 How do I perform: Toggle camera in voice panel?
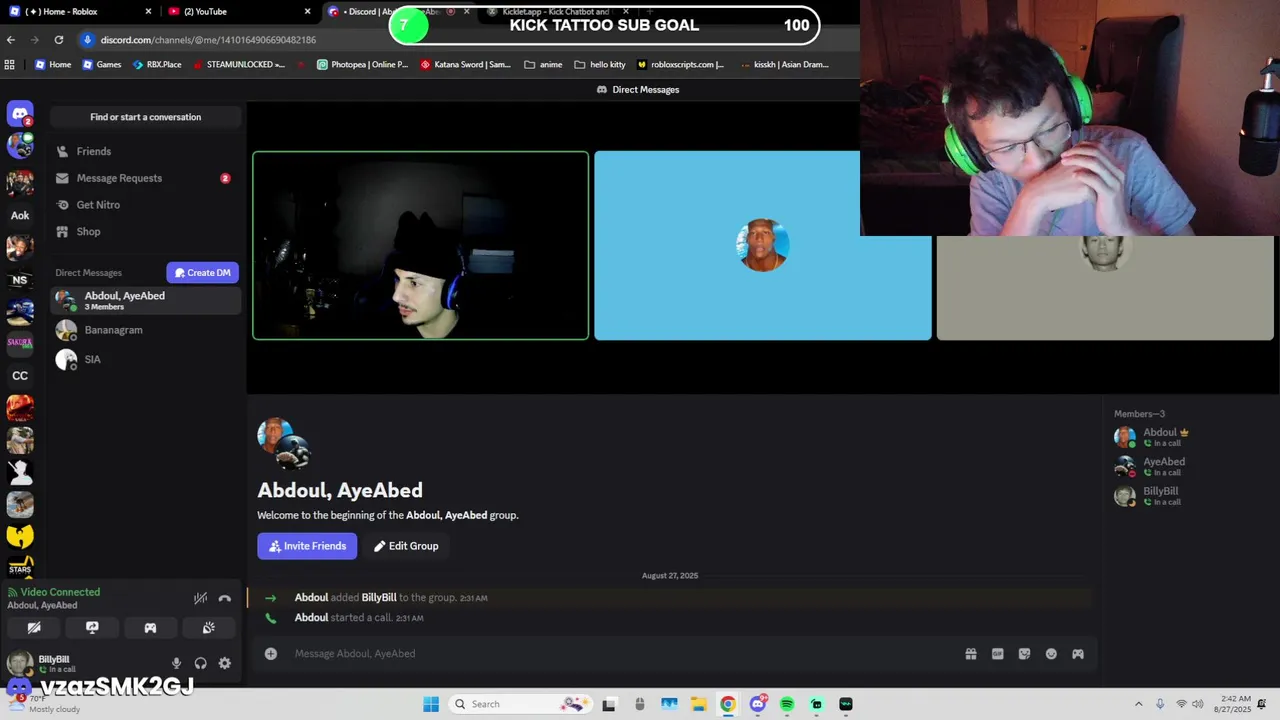pos(34,628)
